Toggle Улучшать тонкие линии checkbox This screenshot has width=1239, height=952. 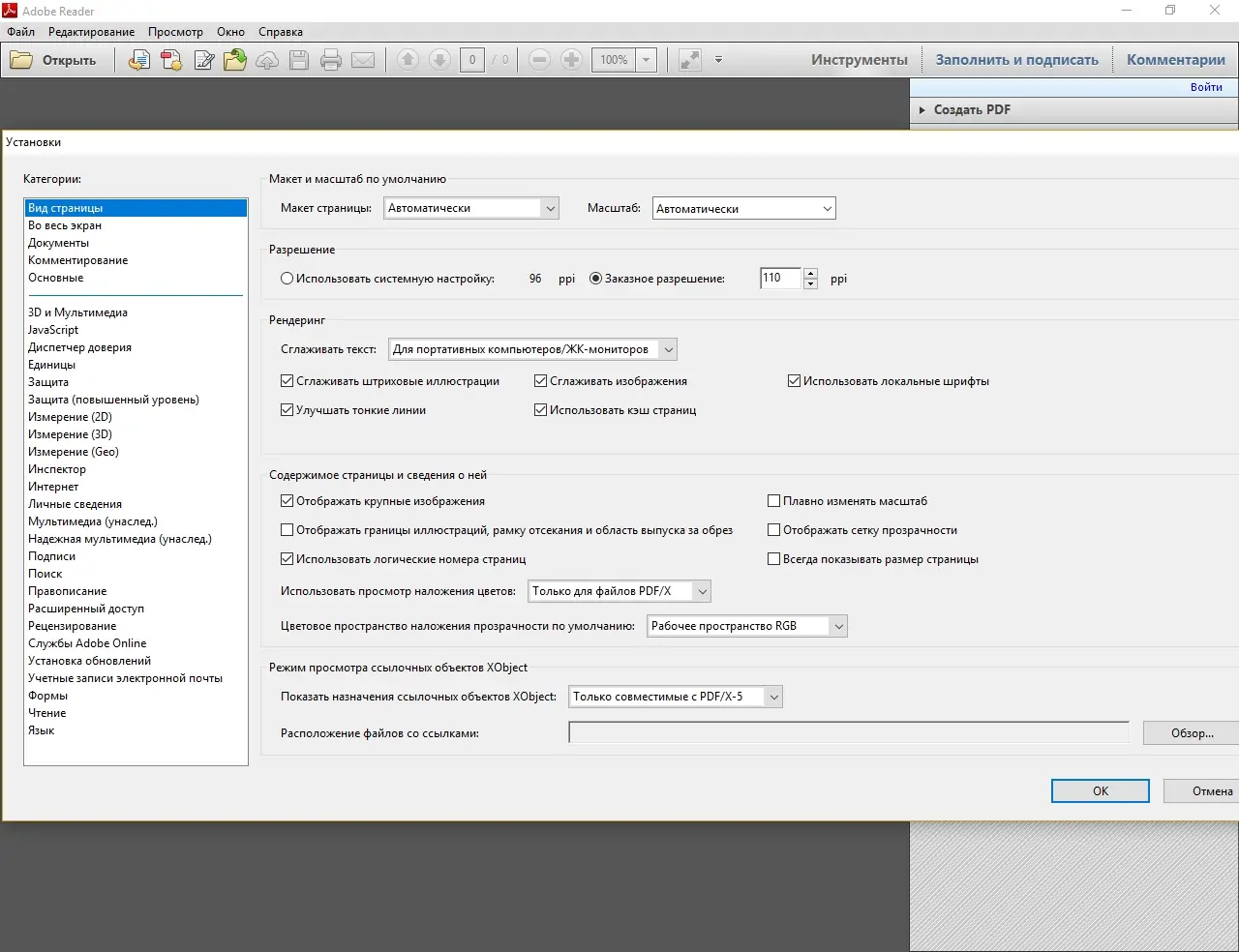(287, 410)
